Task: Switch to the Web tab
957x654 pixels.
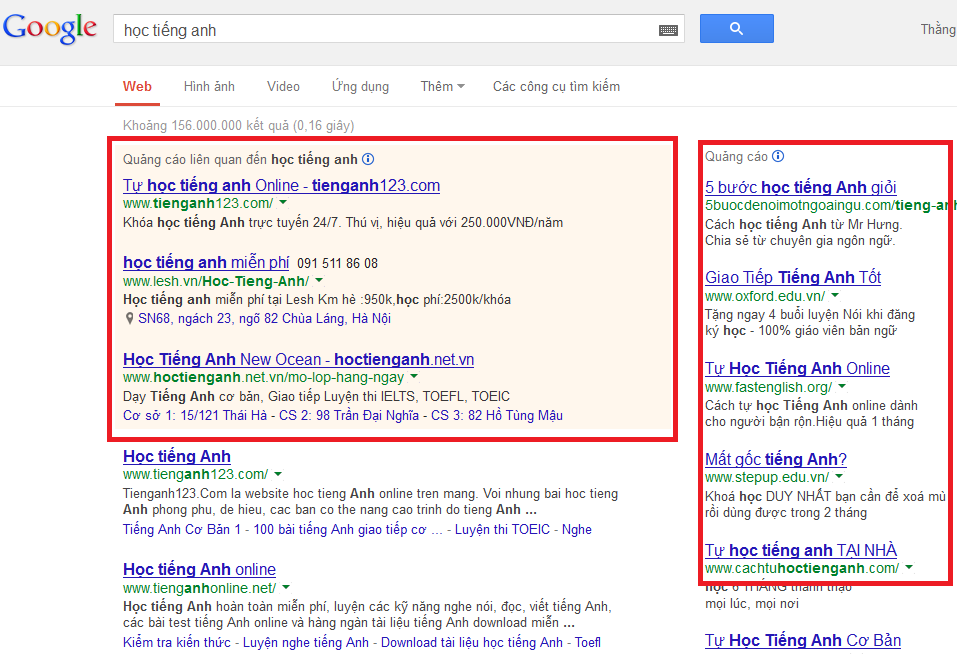Action: (x=137, y=87)
